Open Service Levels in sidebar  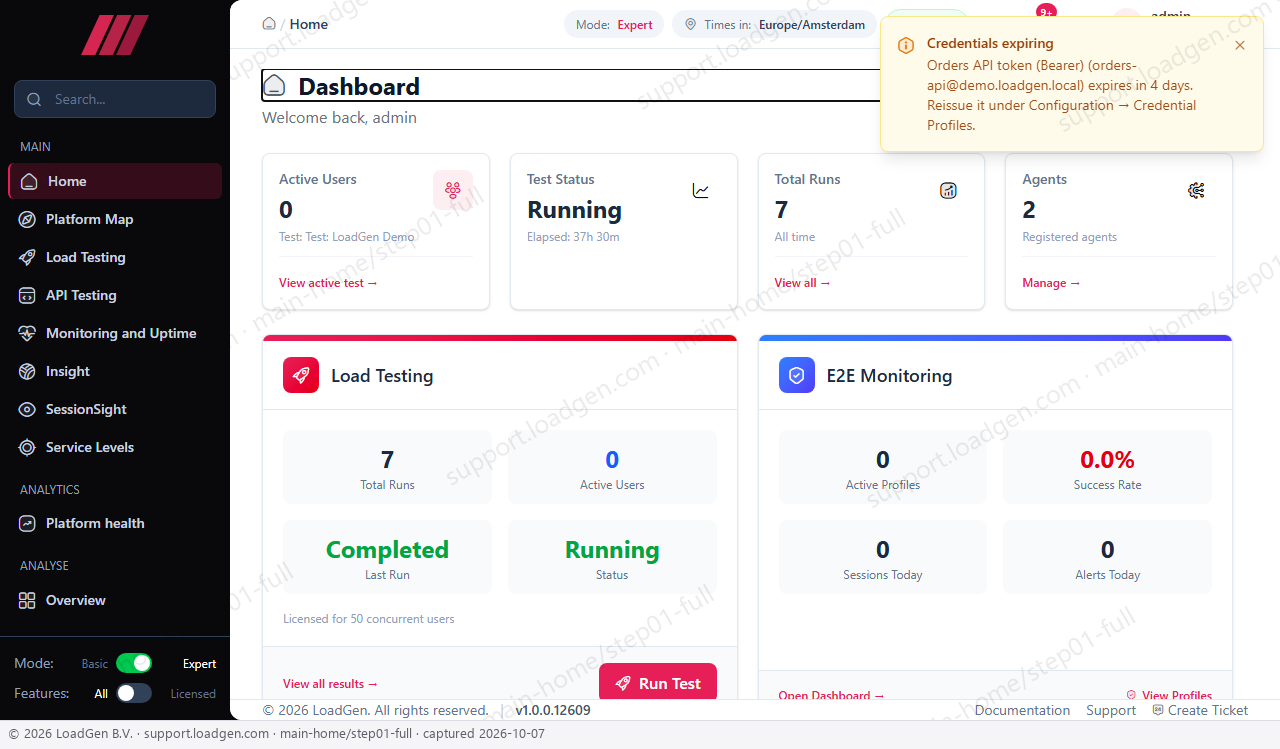[115, 447]
